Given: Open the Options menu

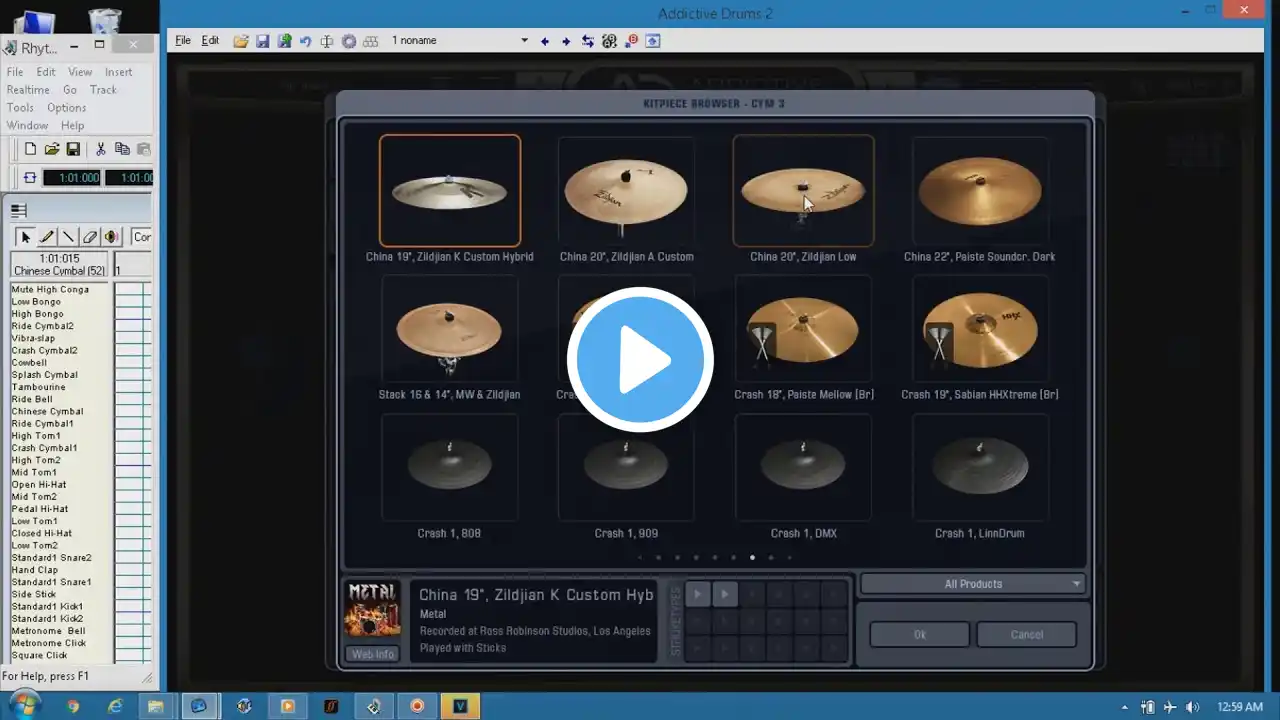Looking at the screenshot, I should [66, 108].
